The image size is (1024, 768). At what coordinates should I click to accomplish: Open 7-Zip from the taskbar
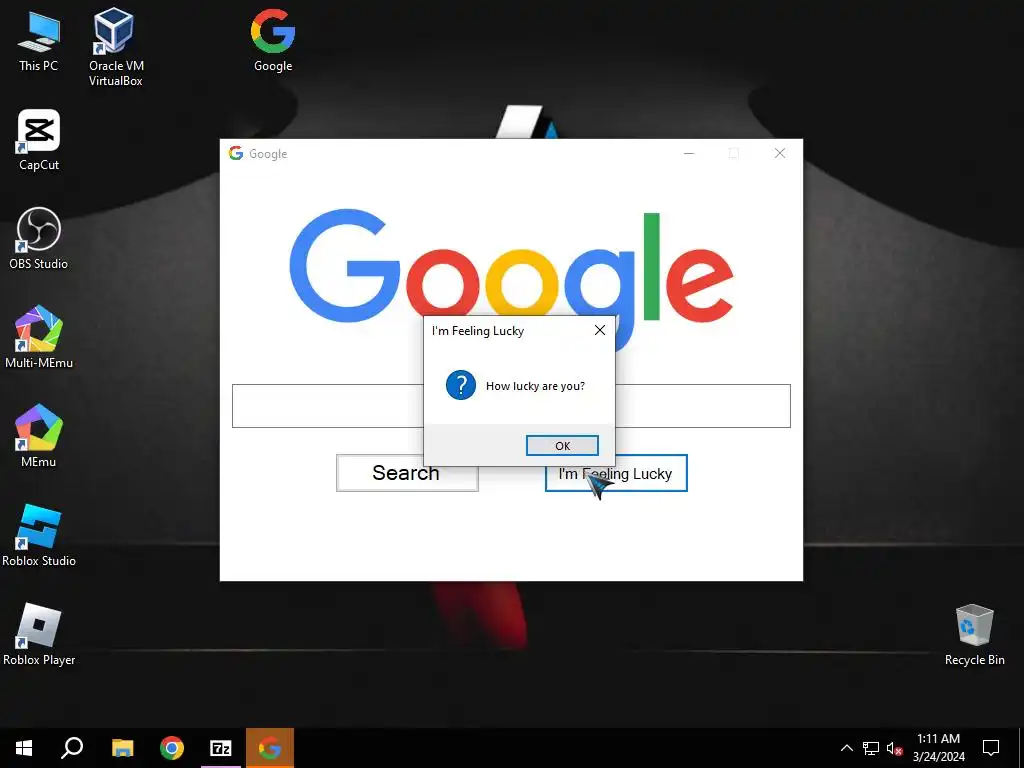pyautogui.click(x=221, y=748)
